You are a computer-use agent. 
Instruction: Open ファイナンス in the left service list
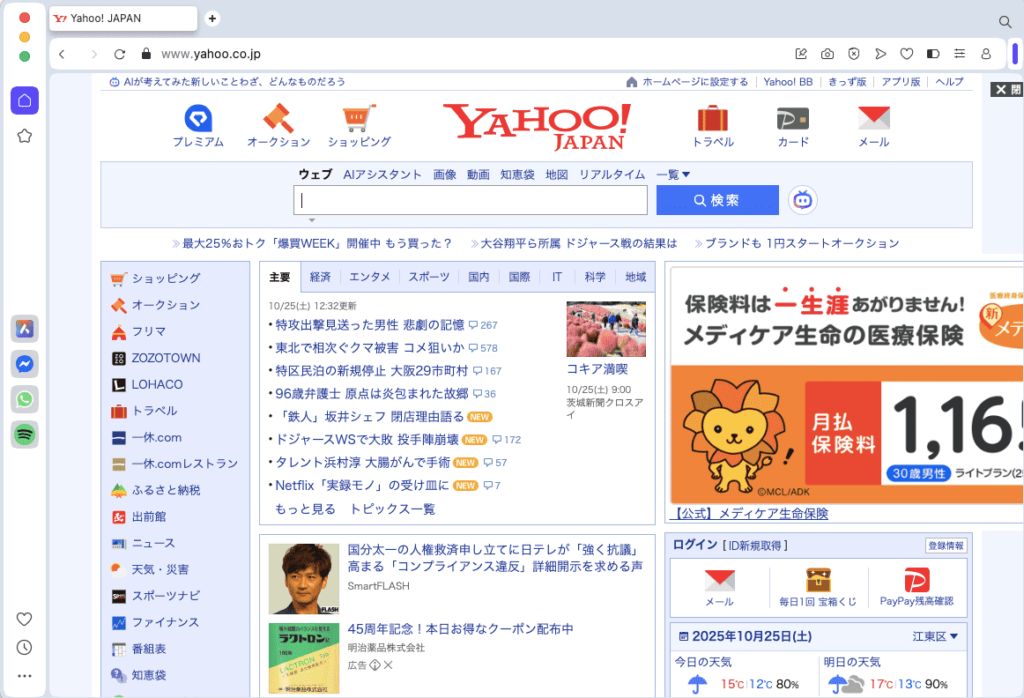[x=165, y=622]
